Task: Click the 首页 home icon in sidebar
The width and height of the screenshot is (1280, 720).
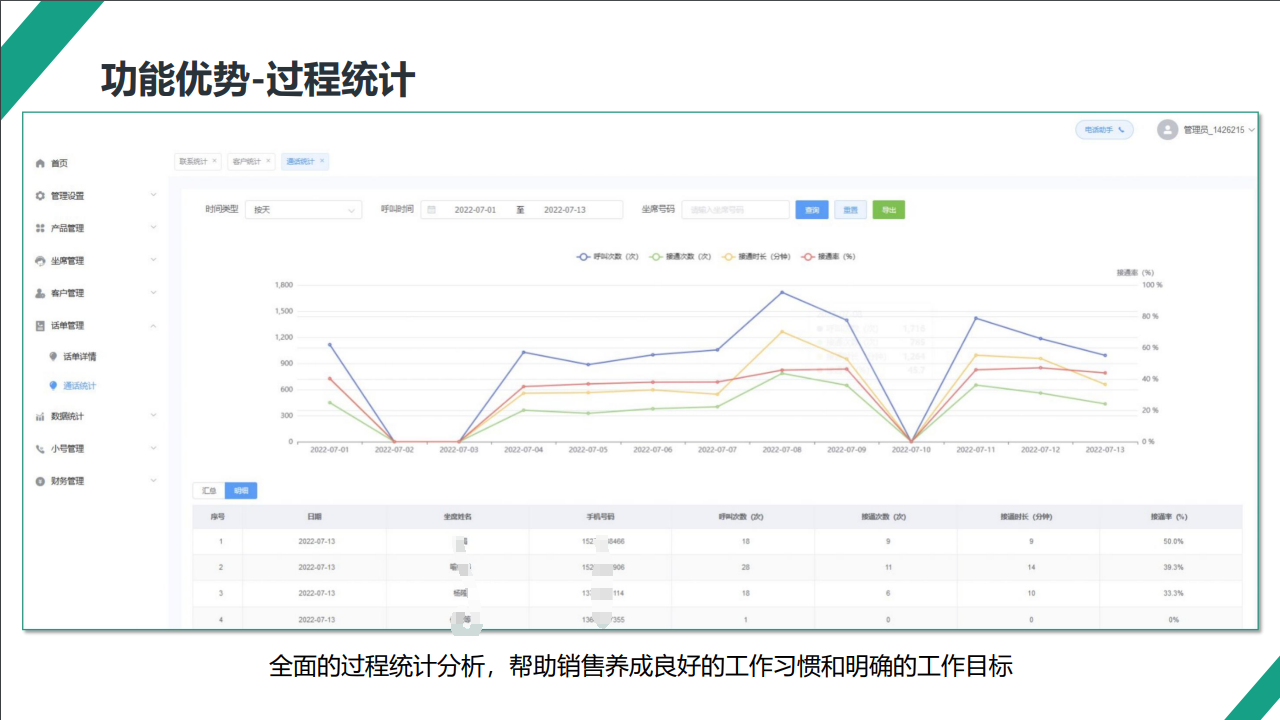Action: [40, 163]
